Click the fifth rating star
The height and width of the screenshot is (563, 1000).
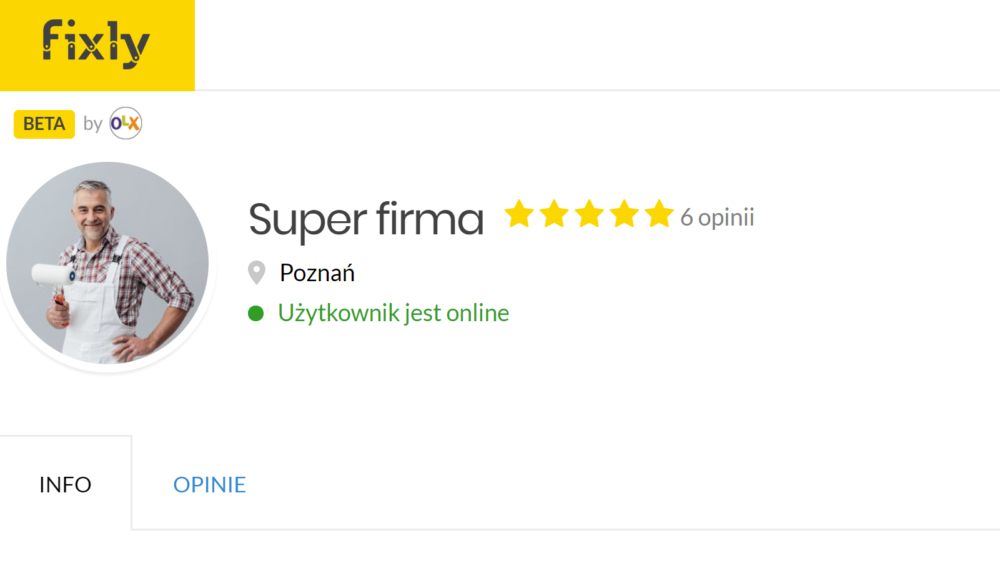coord(659,214)
